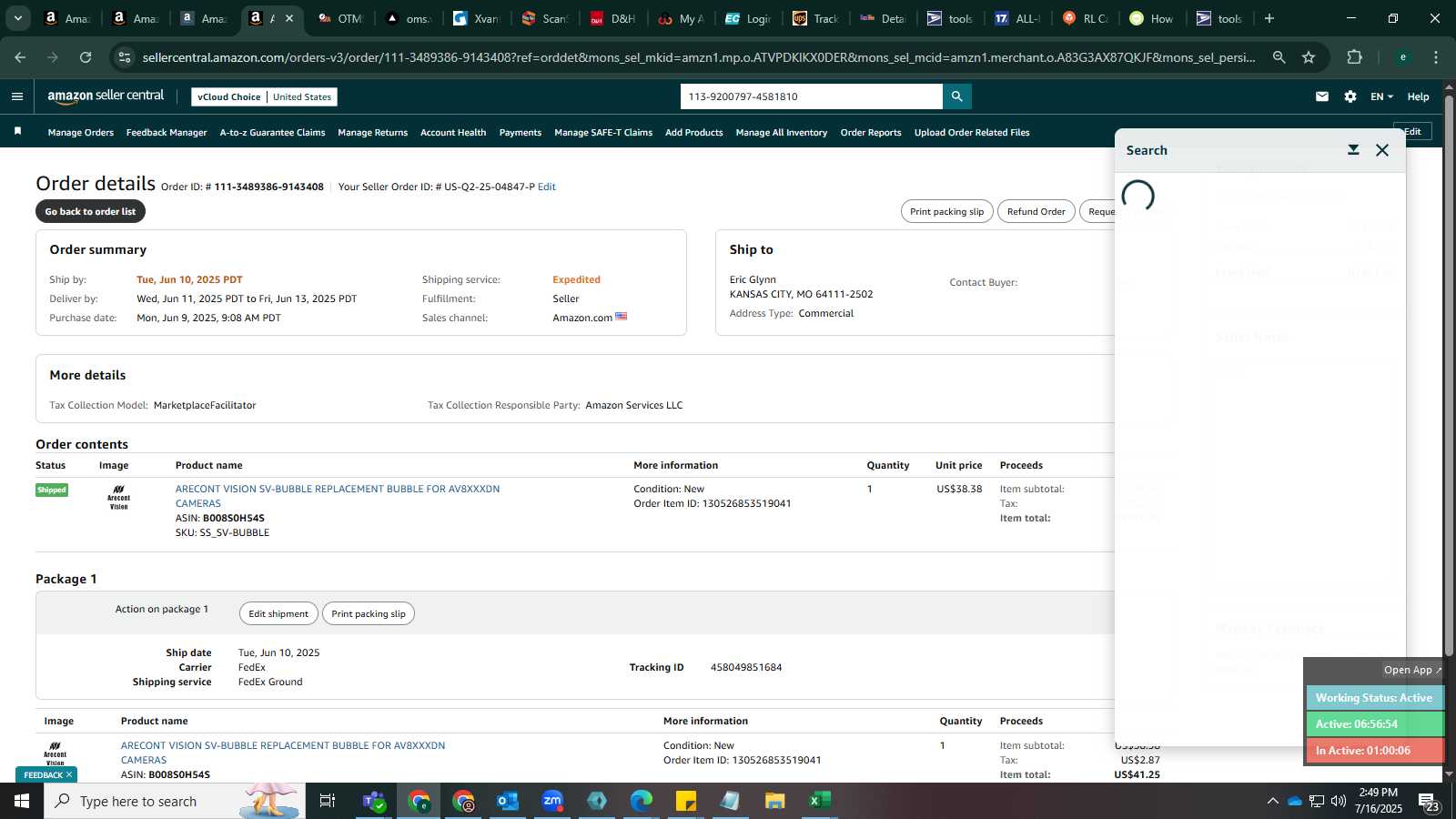Click Open App button
This screenshot has height=819, width=1456.
tap(1413, 670)
